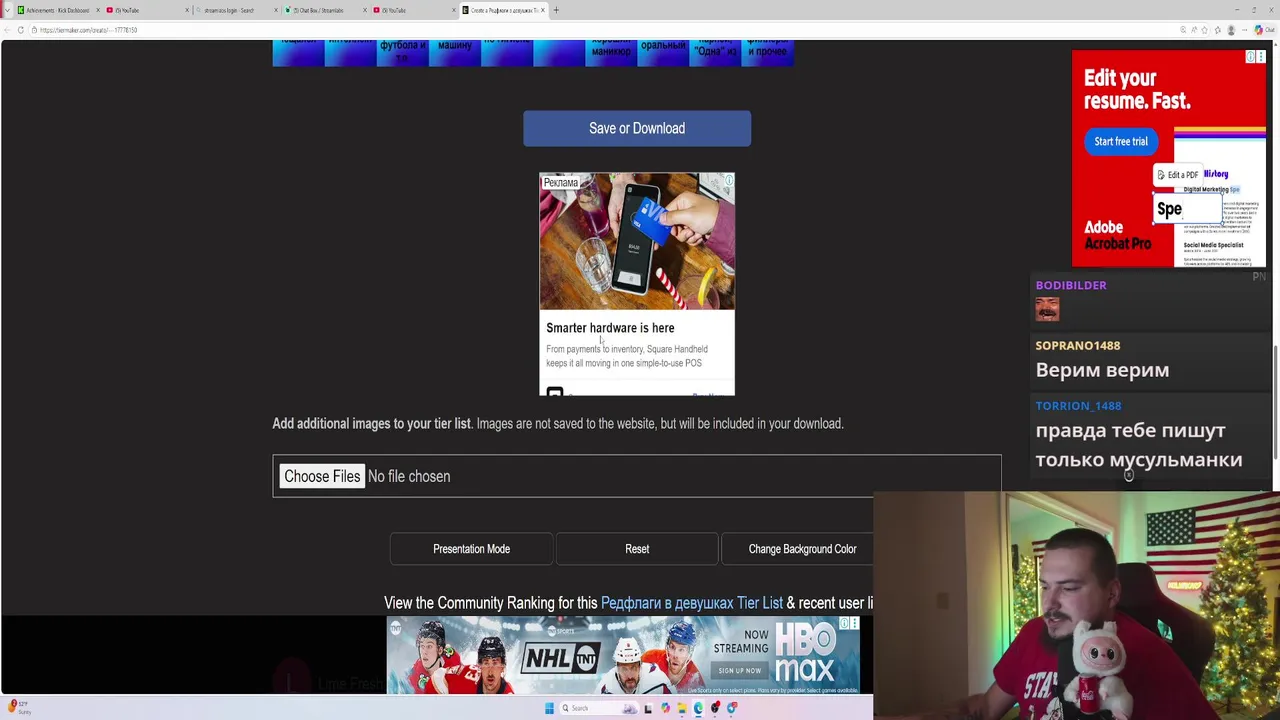Click the Square Handheld ad image

(637, 241)
